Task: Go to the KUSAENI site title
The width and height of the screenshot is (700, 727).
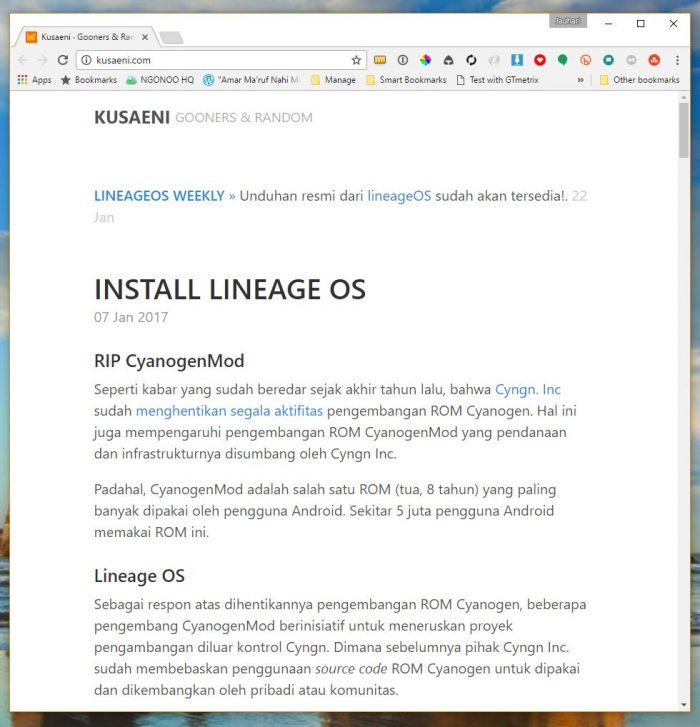Action: pos(132,117)
